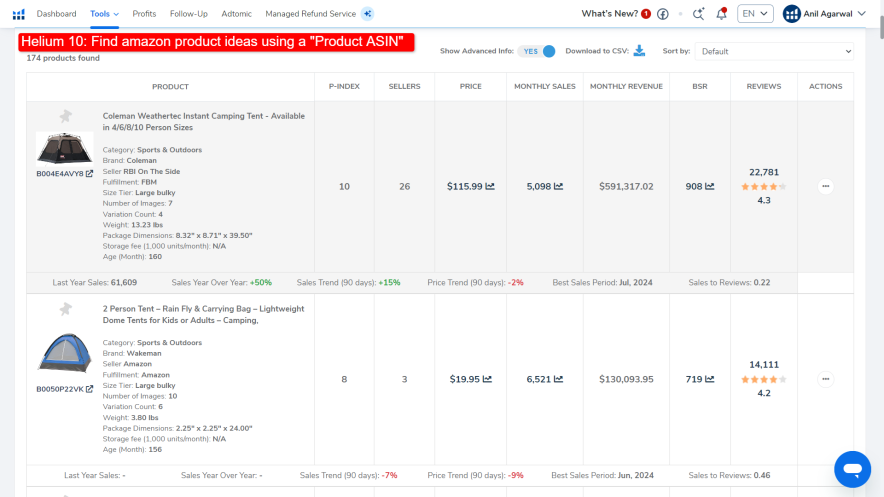Open Adtomic menu item

click(237, 14)
